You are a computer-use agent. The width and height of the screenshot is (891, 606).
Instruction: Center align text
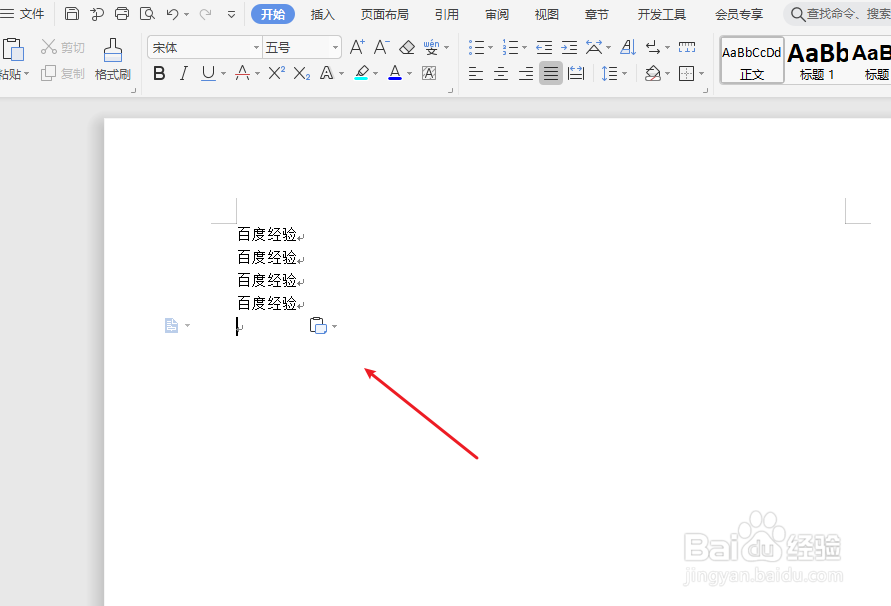[x=501, y=73]
